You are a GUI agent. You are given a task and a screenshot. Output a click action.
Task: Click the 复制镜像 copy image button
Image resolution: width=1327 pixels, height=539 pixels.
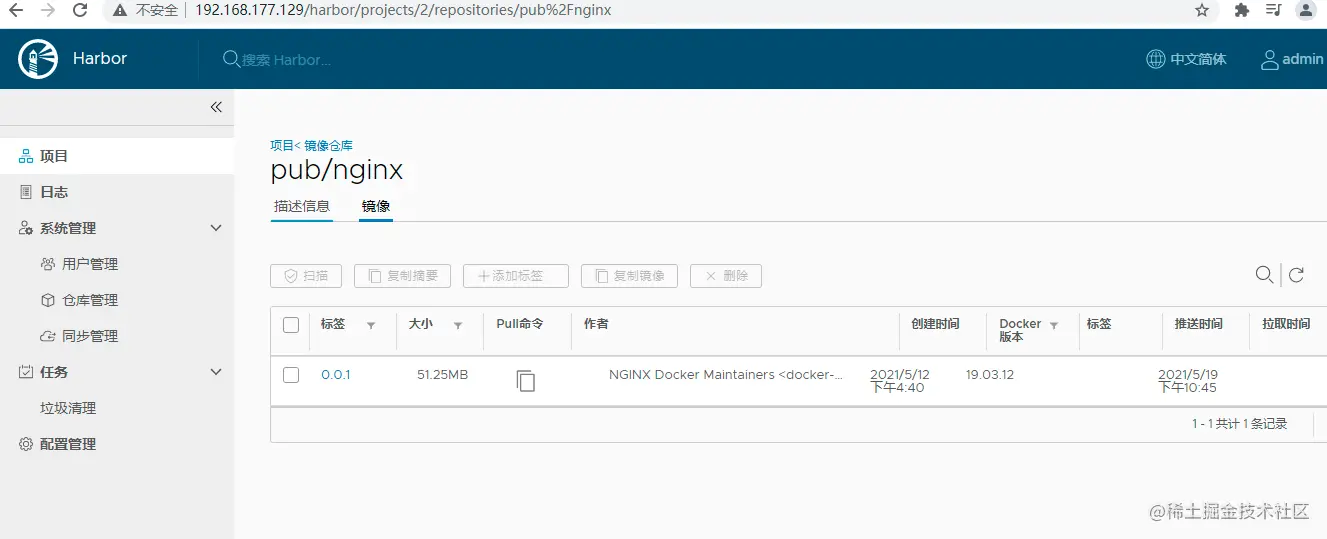point(630,276)
